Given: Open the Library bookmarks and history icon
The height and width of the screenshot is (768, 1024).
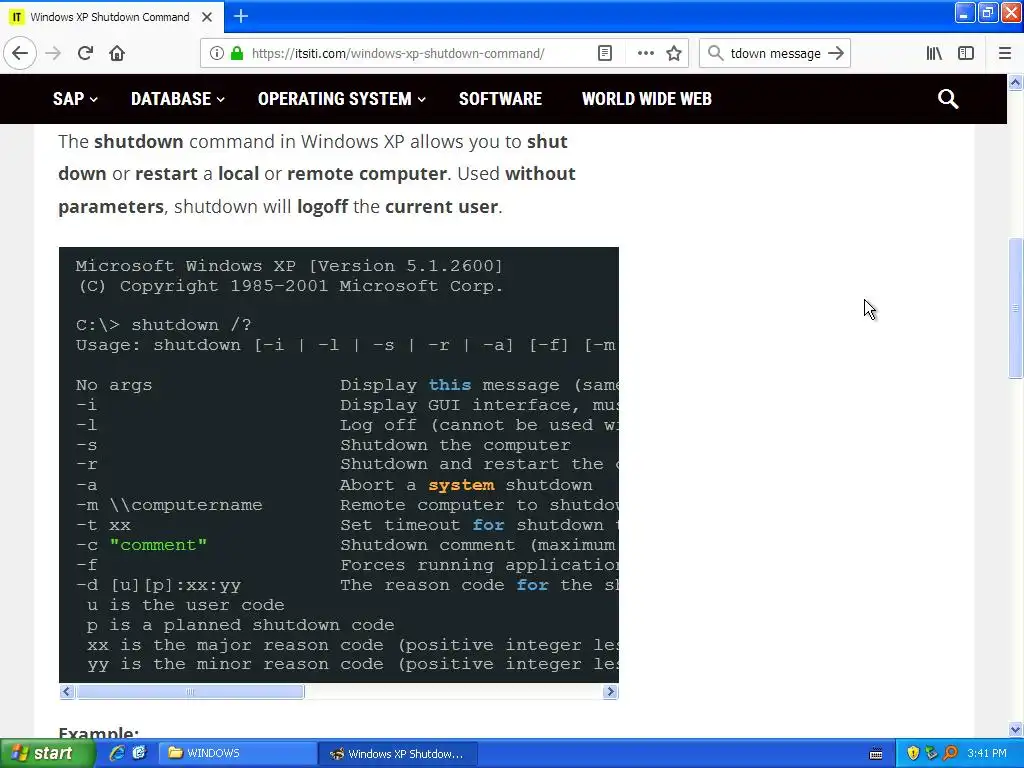Looking at the screenshot, I should [x=934, y=53].
